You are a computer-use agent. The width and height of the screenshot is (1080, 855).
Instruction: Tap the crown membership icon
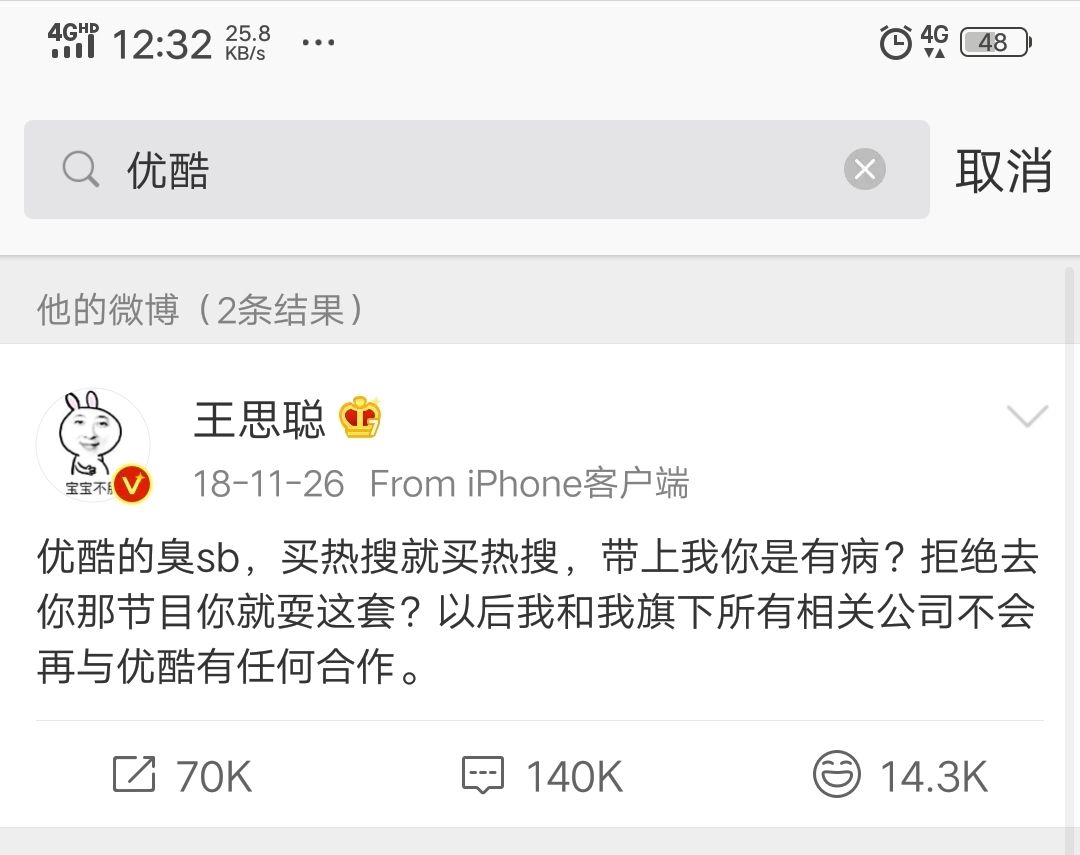(x=360, y=418)
